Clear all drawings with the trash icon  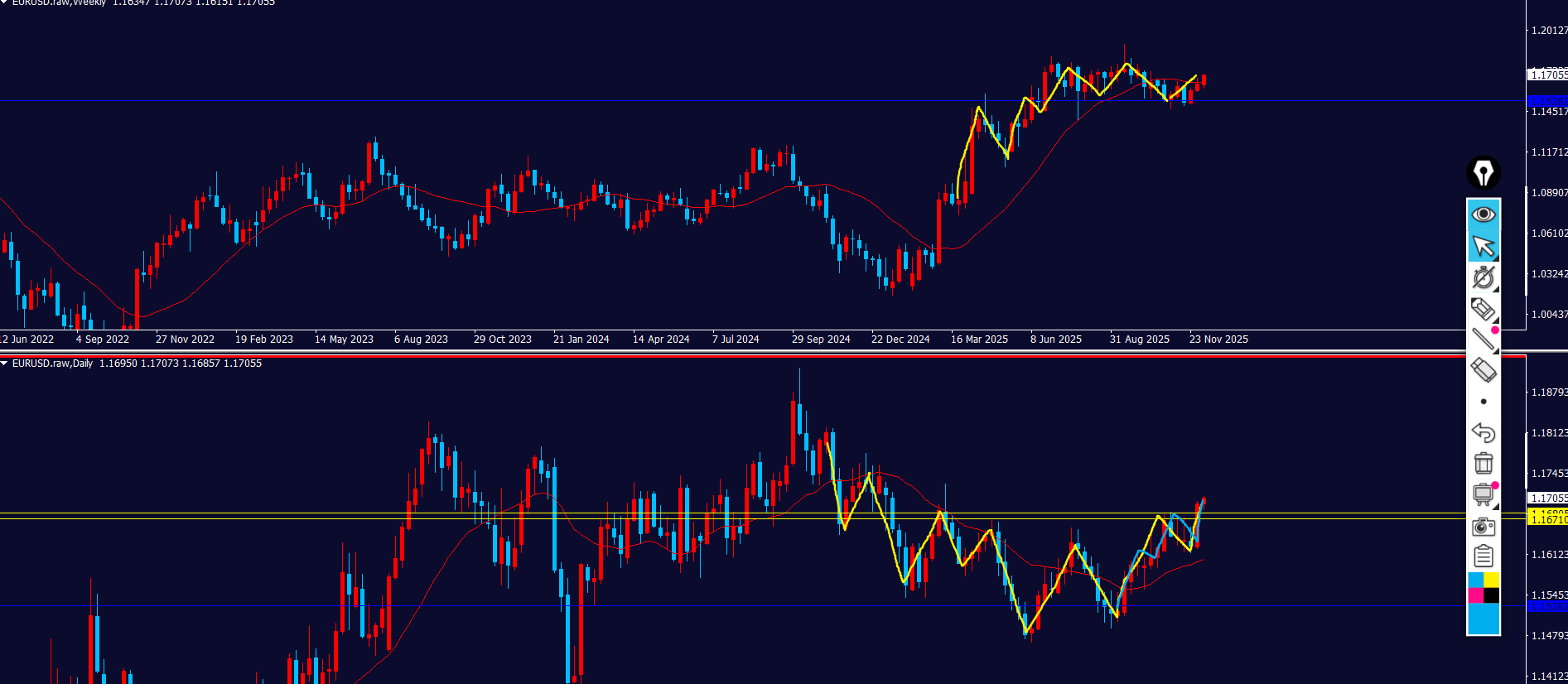[x=1483, y=463]
